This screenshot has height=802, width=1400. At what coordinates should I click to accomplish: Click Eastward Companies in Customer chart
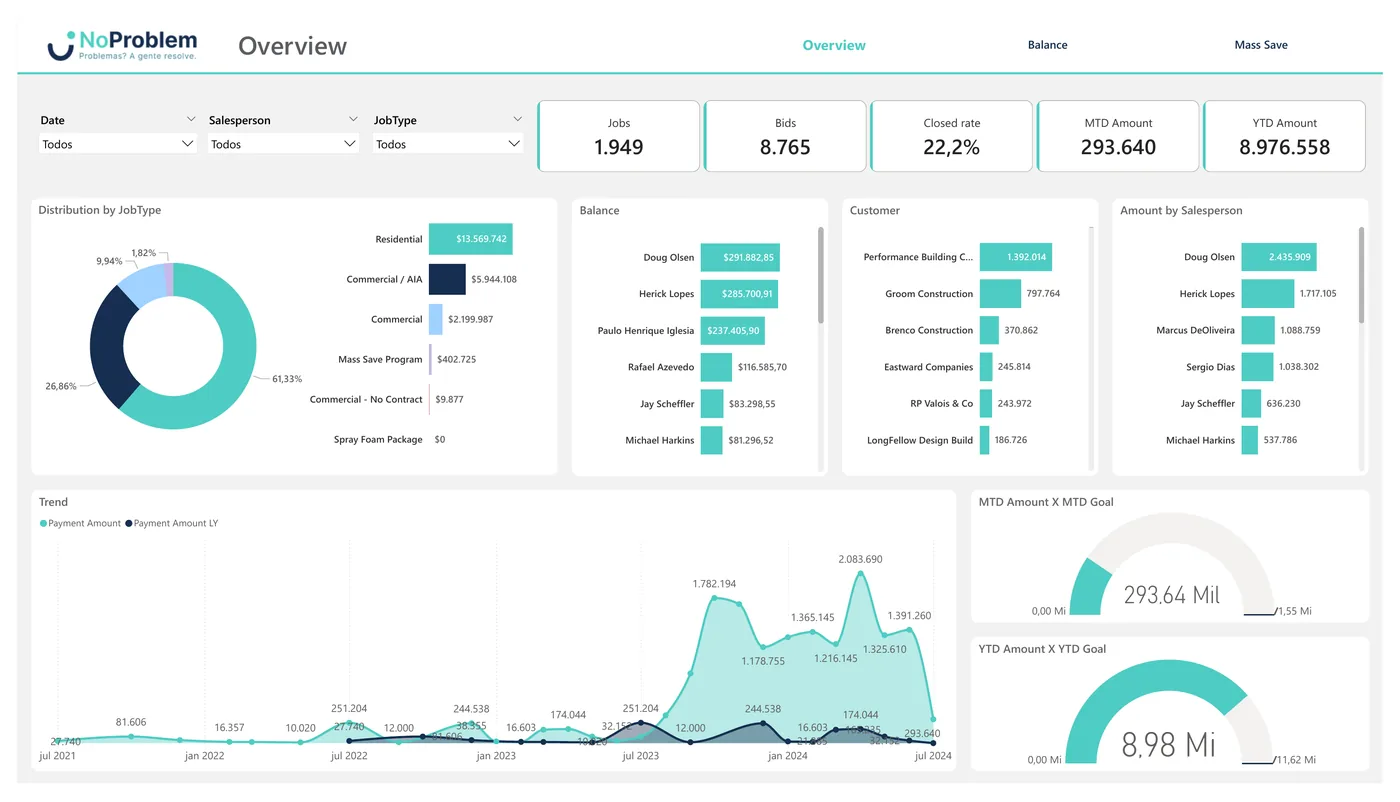pos(929,367)
